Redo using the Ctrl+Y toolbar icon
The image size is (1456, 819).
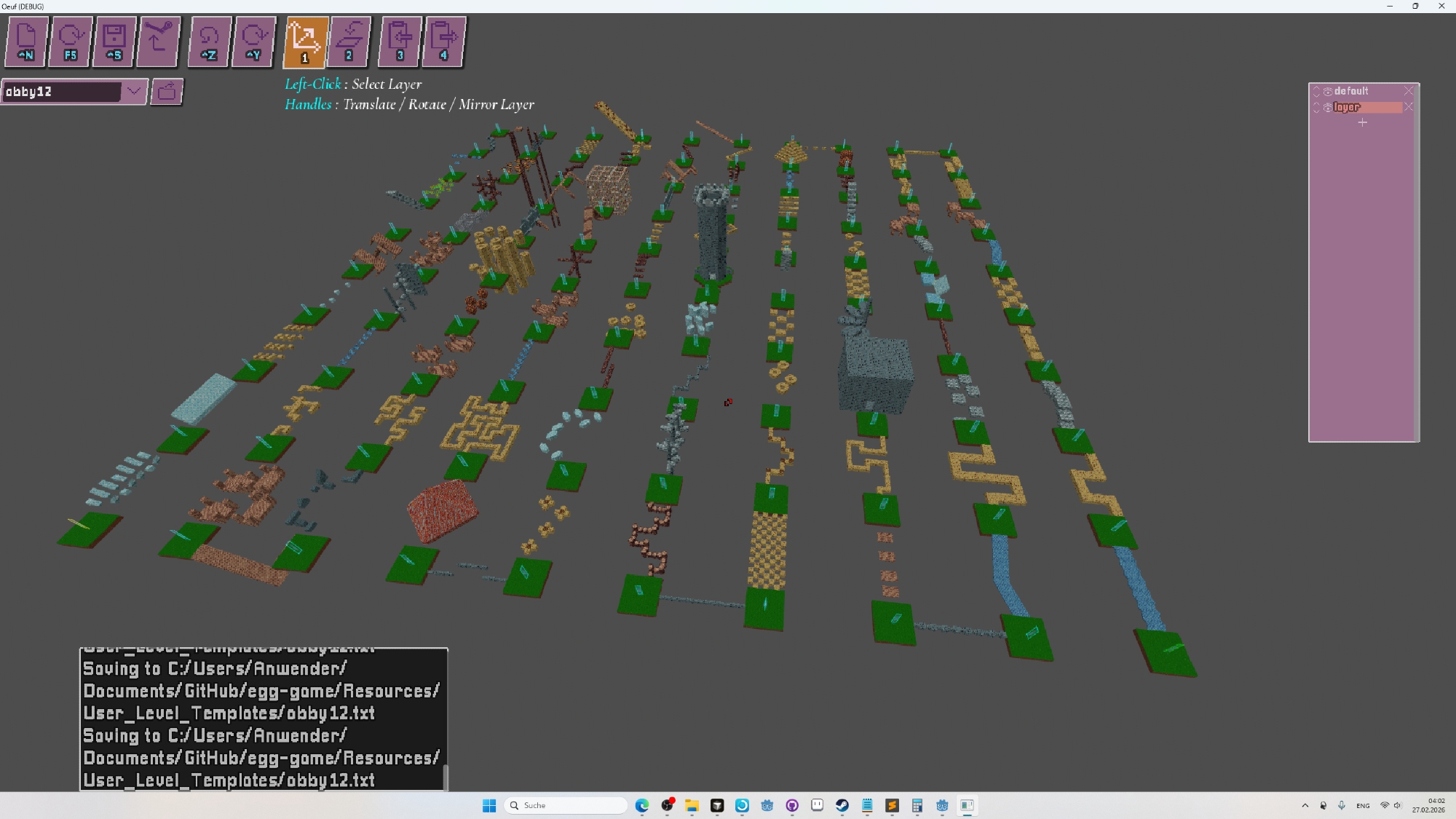[x=253, y=41]
